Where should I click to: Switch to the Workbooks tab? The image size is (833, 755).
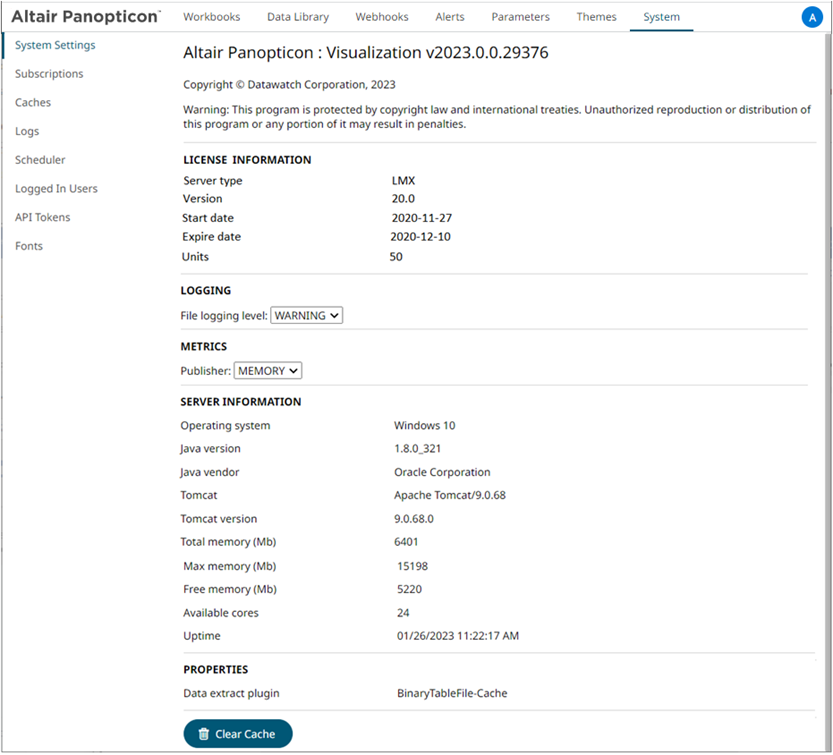[x=213, y=16]
